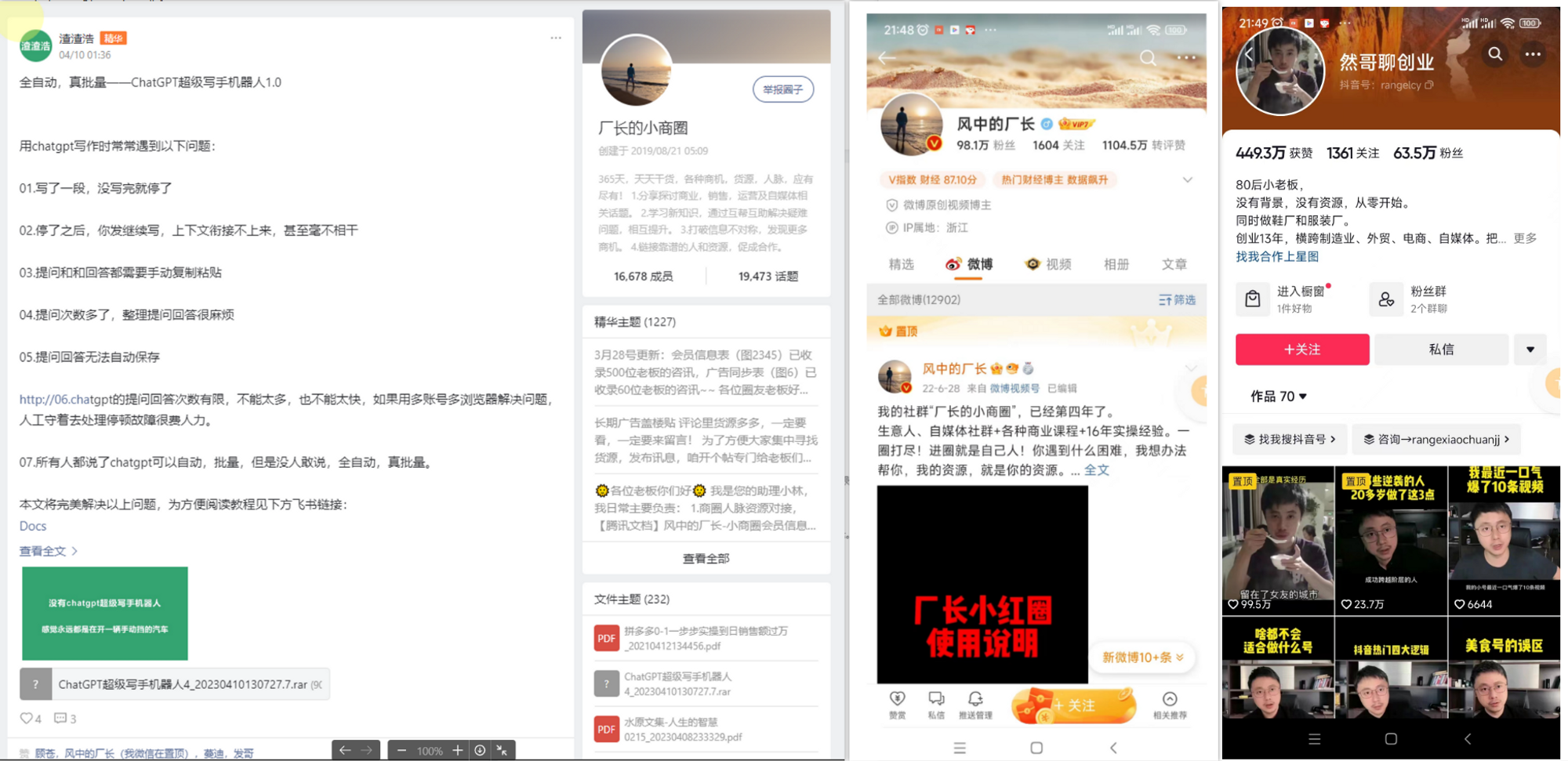Go forward using viewer toolbar right arrow

367,750
